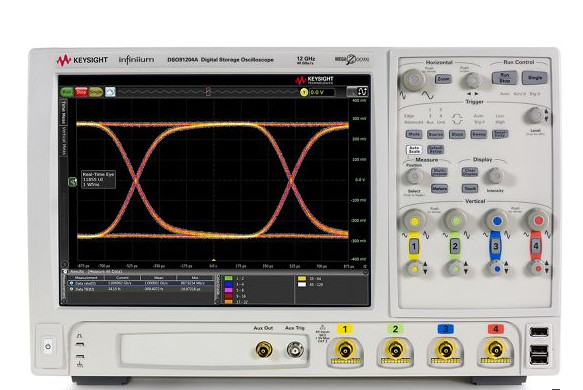Push the Horizontal Zoom button
Screen dimensions: 583x390
(x=443, y=79)
